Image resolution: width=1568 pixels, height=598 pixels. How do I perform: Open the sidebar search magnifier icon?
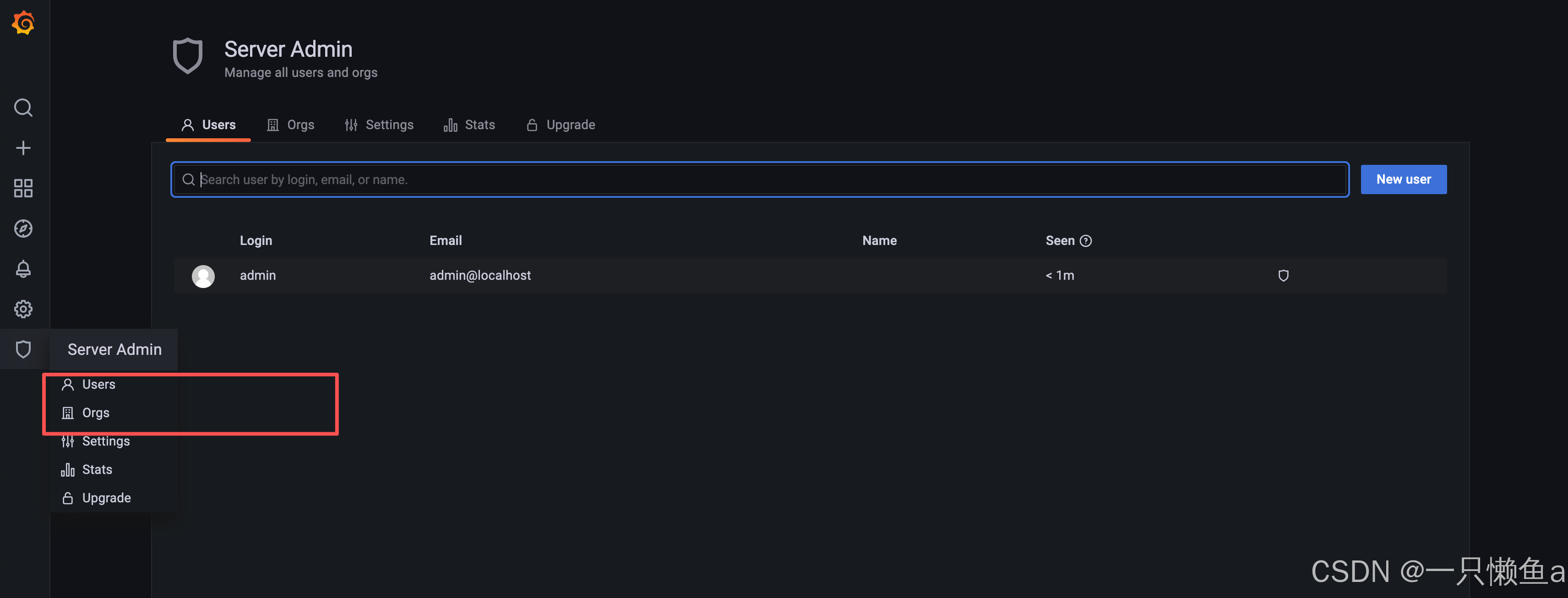tap(23, 108)
